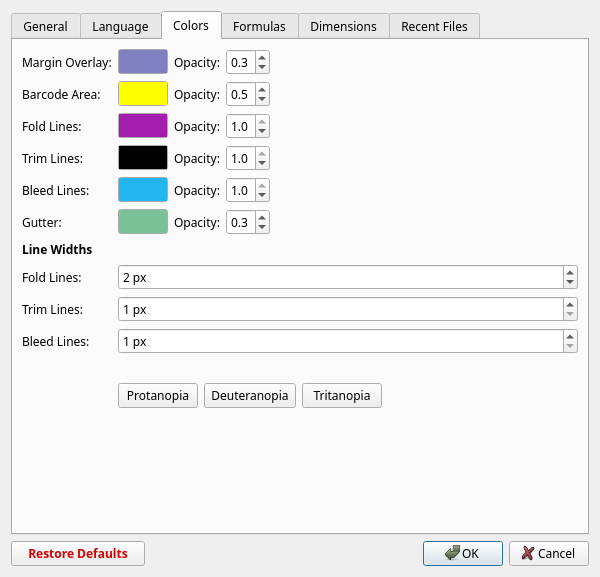Select the Bleed Lines blue color swatch
Screen dimensions: 600x577
pos(143,190)
